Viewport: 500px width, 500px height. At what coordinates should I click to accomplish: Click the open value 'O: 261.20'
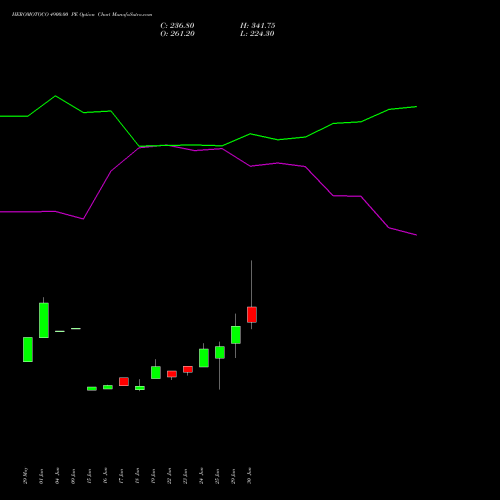(177, 34)
